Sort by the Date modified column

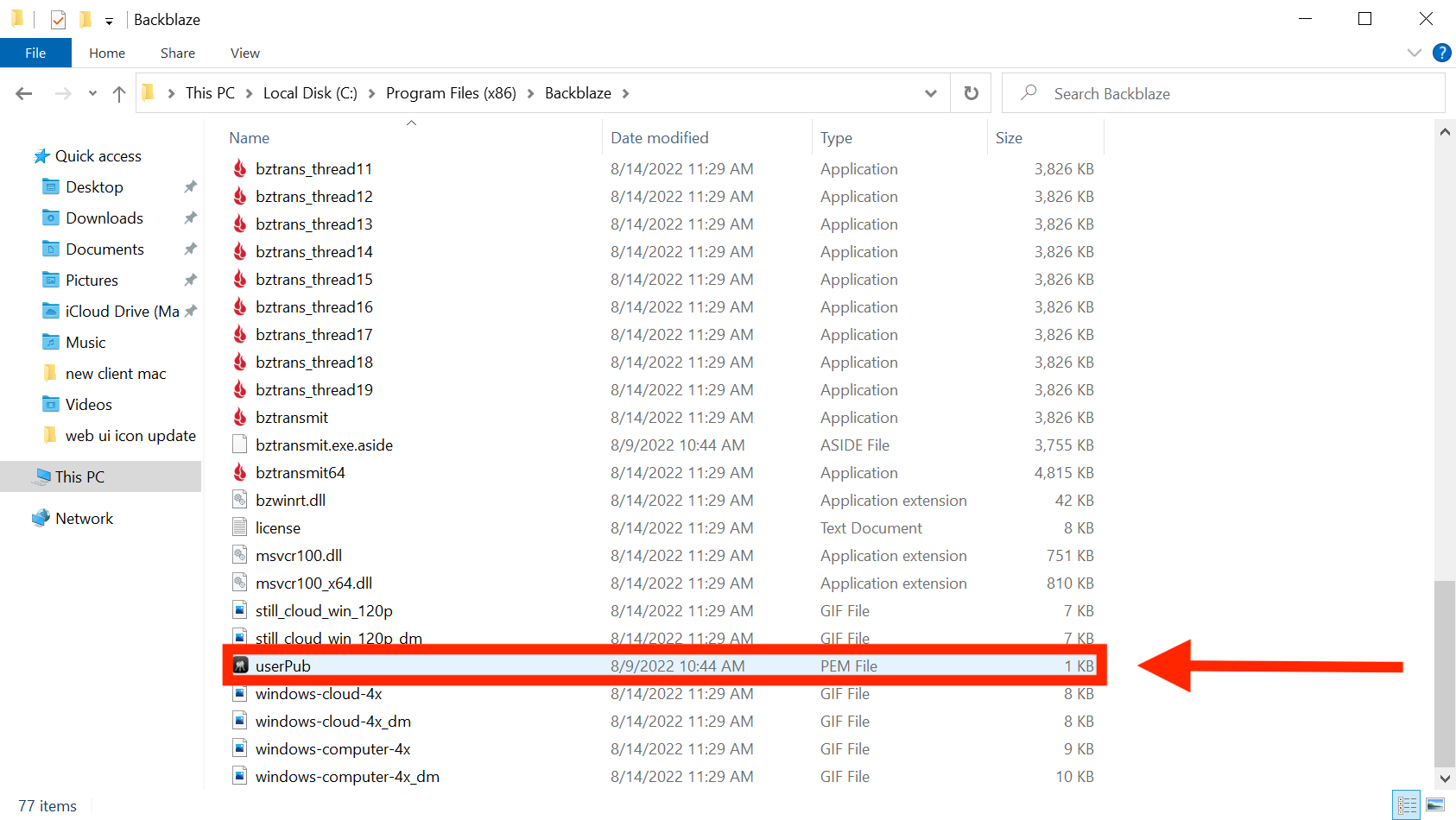point(659,138)
